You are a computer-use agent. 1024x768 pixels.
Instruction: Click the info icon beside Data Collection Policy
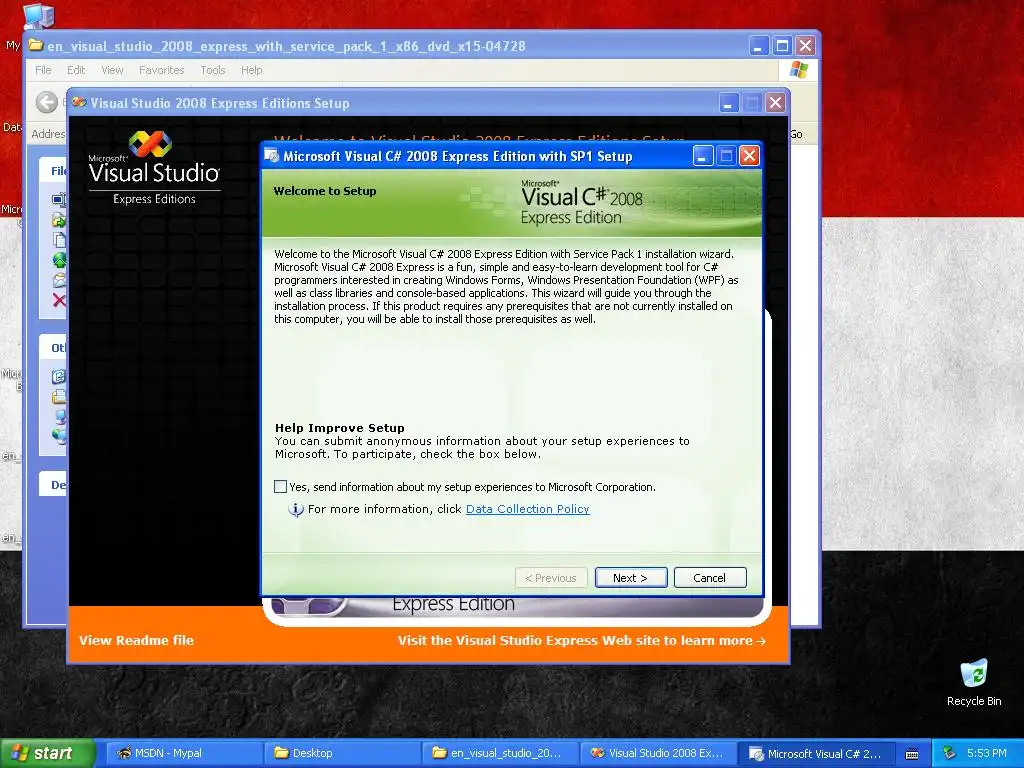(296, 509)
